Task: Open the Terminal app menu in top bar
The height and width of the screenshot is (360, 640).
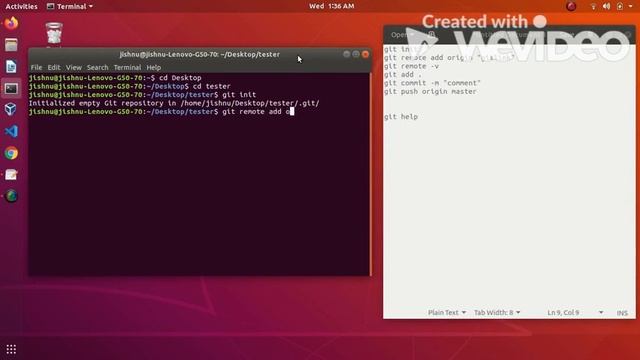Action: point(70,6)
